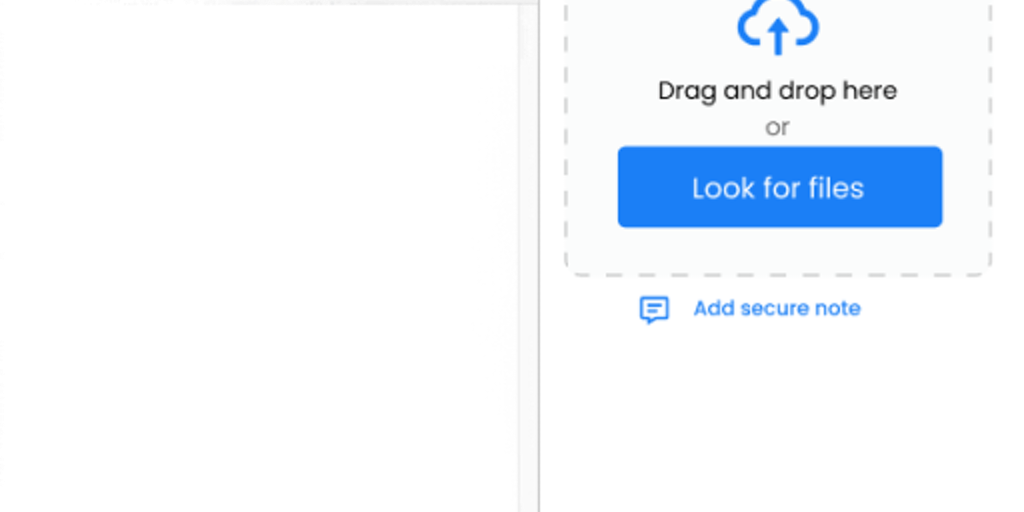
Task: Click the divider line between the two panels
Action: coord(539,256)
